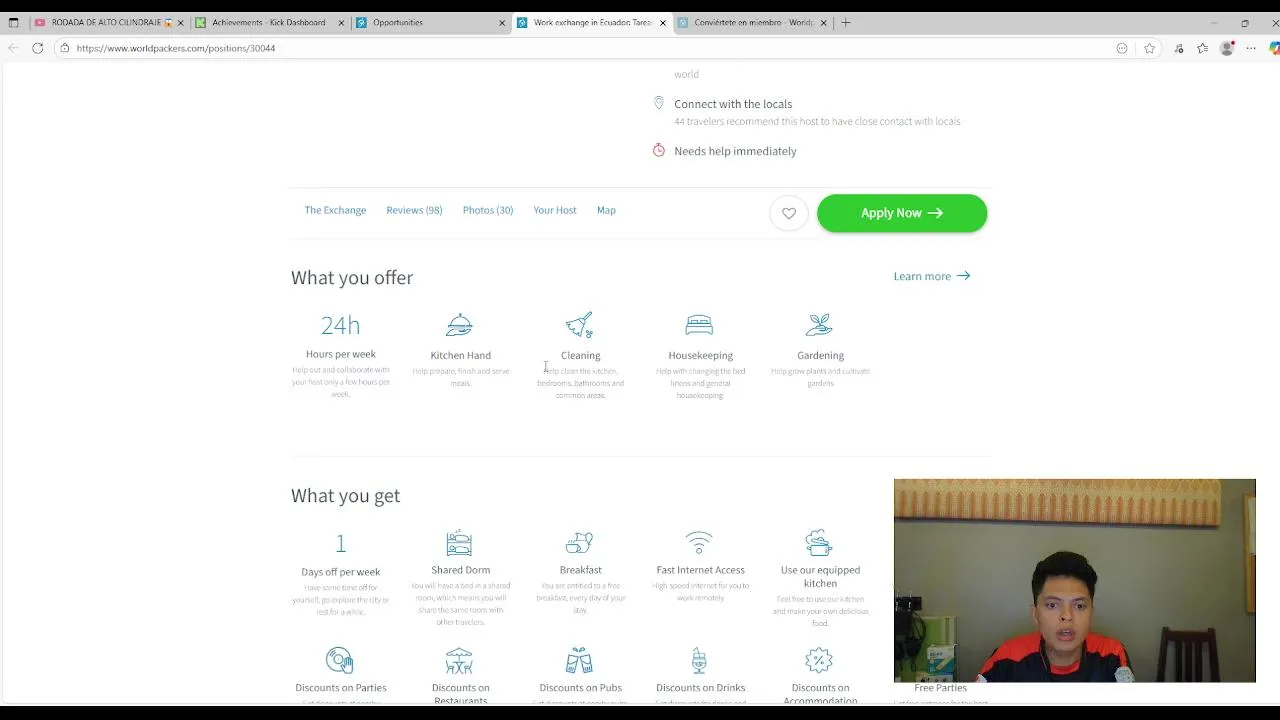
Task: Click the location pin icon beside Connect with the locals
Action: click(658, 103)
